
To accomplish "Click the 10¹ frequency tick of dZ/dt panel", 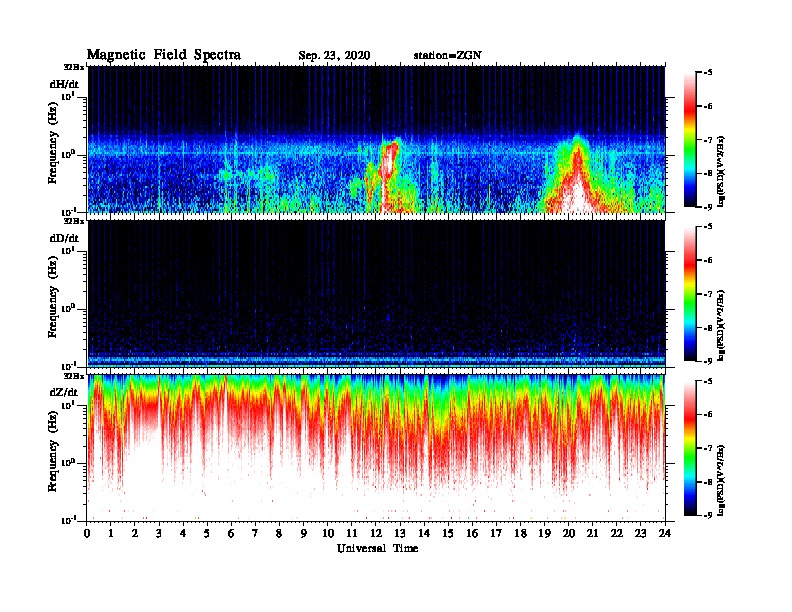I will [x=69, y=405].
